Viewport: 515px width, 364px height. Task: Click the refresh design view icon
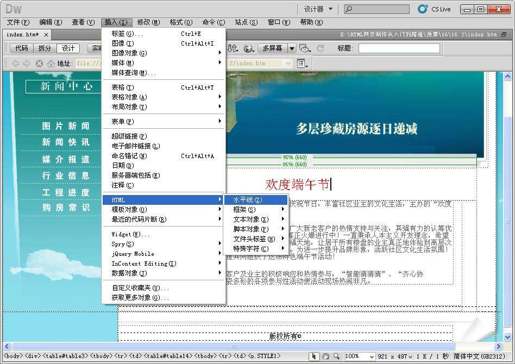(x=320, y=48)
